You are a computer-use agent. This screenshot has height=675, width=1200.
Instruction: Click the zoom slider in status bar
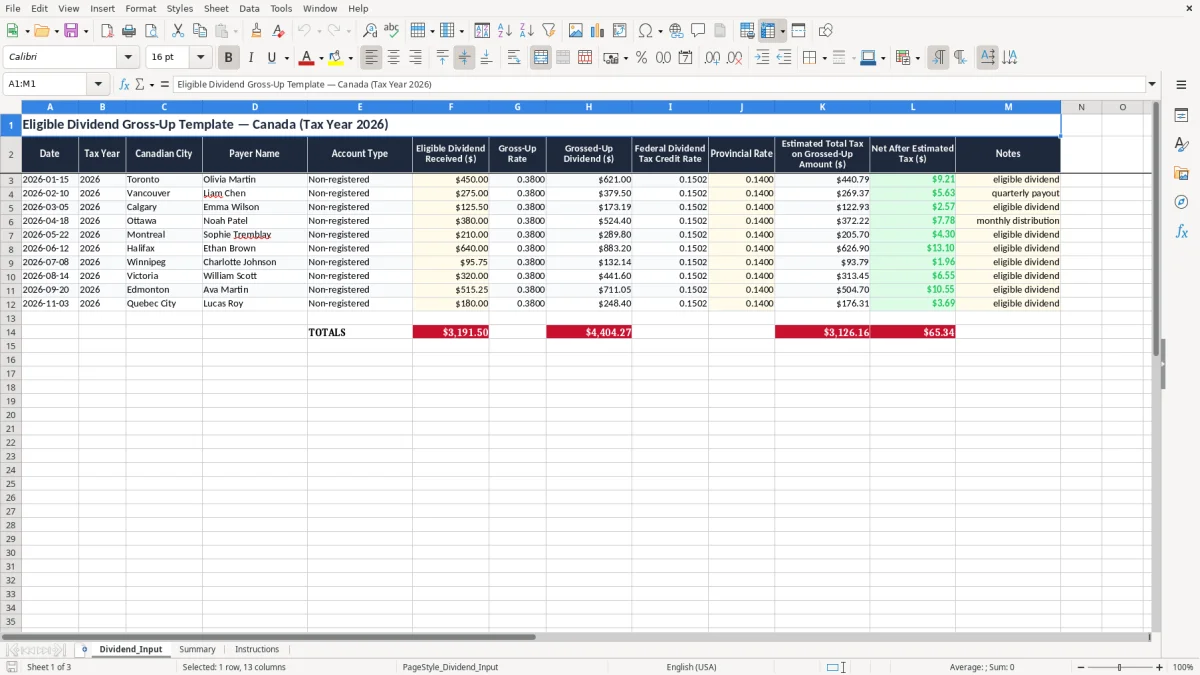tap(1120, 667)
